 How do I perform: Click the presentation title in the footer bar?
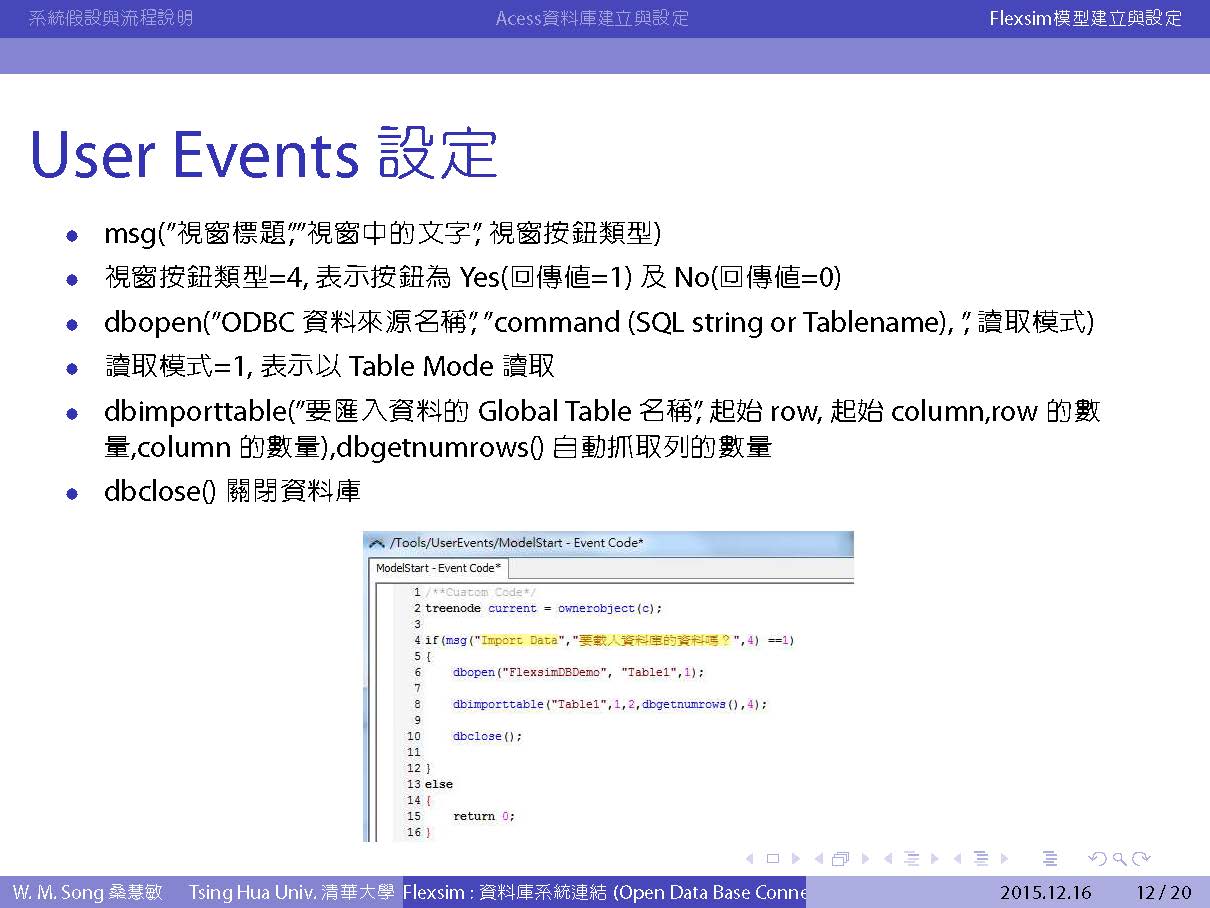pos(604,892)
